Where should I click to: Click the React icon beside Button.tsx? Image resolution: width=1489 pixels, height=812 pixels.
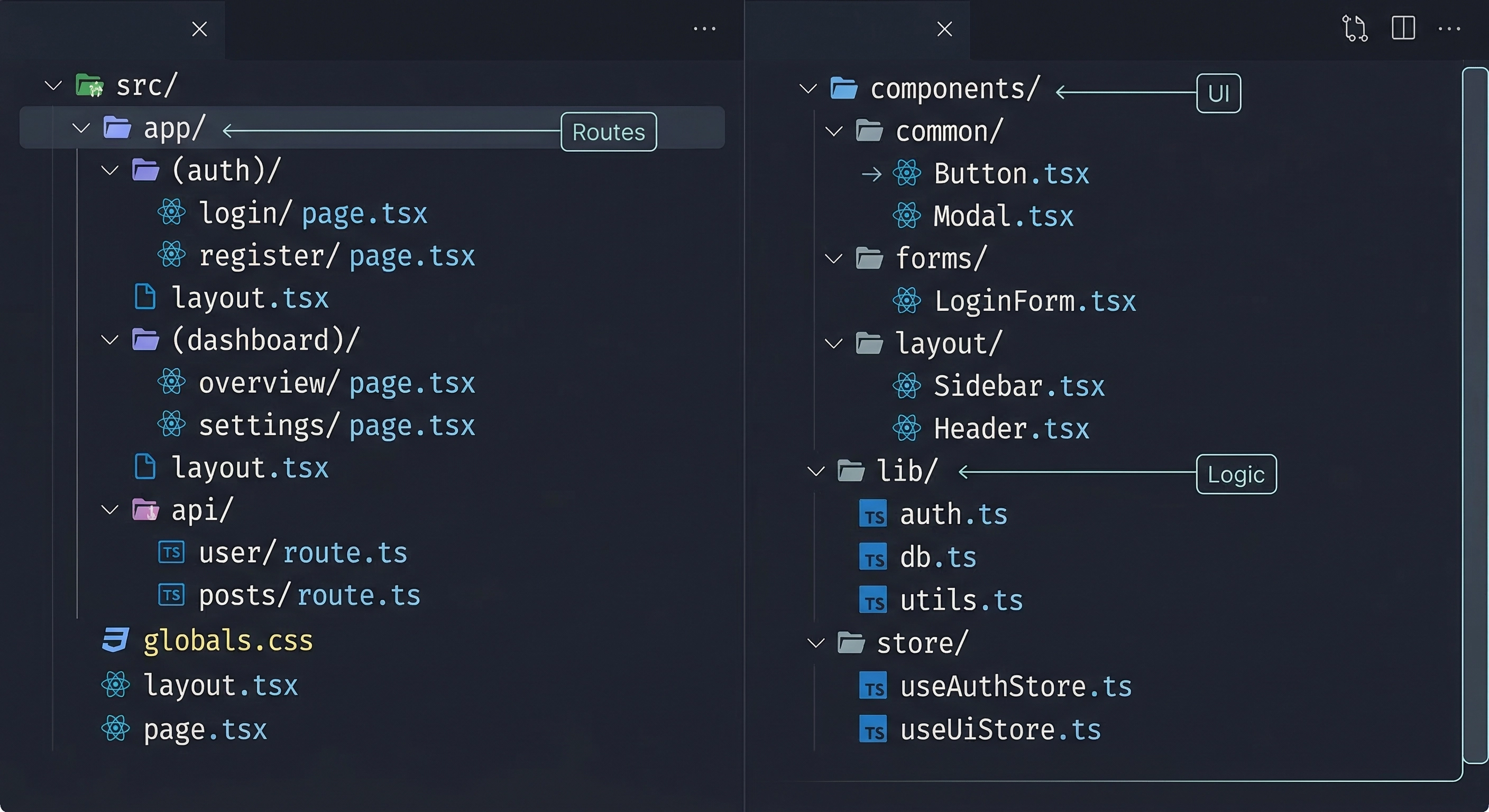906,173
